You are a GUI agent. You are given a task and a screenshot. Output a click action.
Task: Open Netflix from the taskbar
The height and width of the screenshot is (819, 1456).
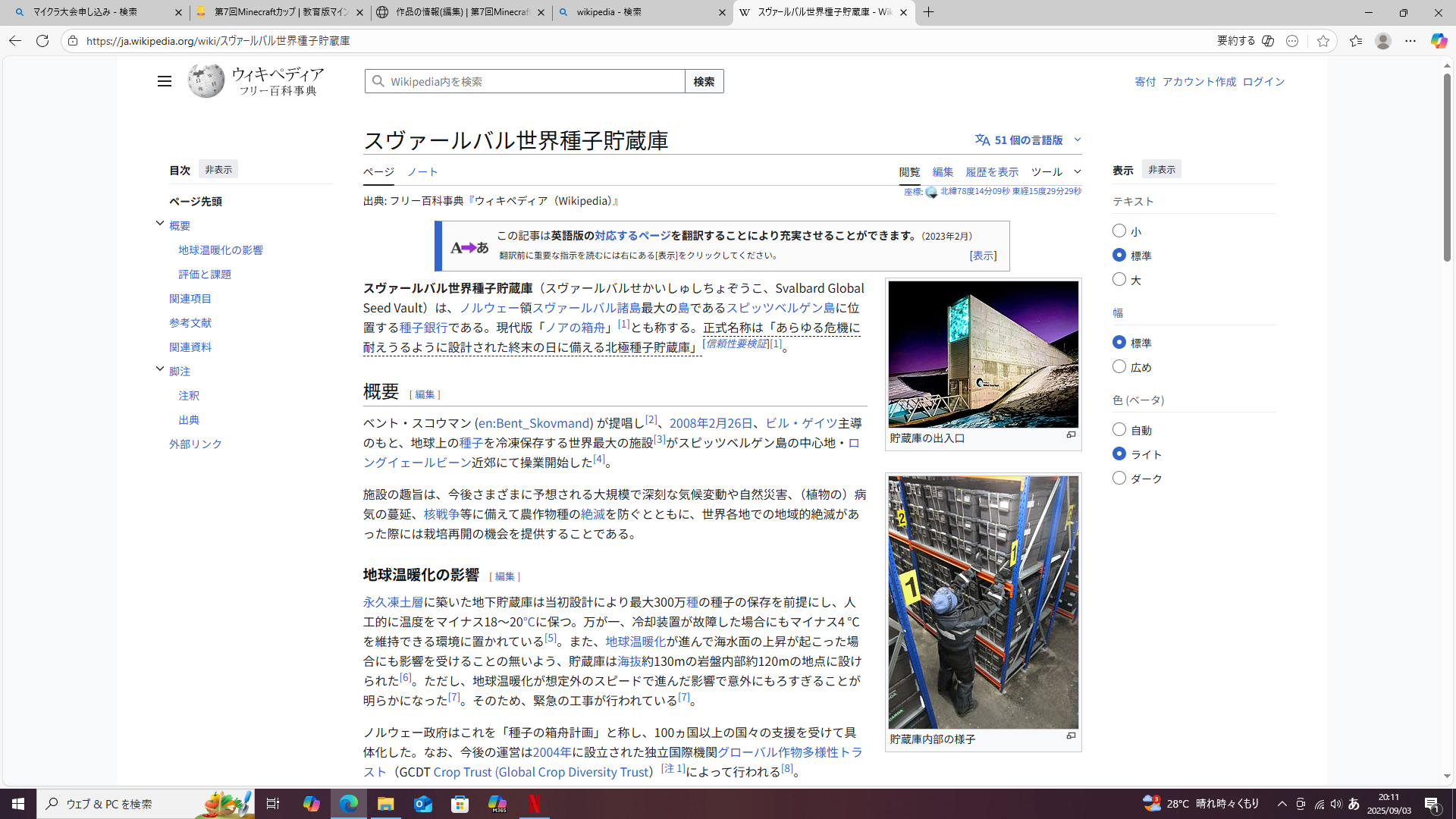pos(535,804)
